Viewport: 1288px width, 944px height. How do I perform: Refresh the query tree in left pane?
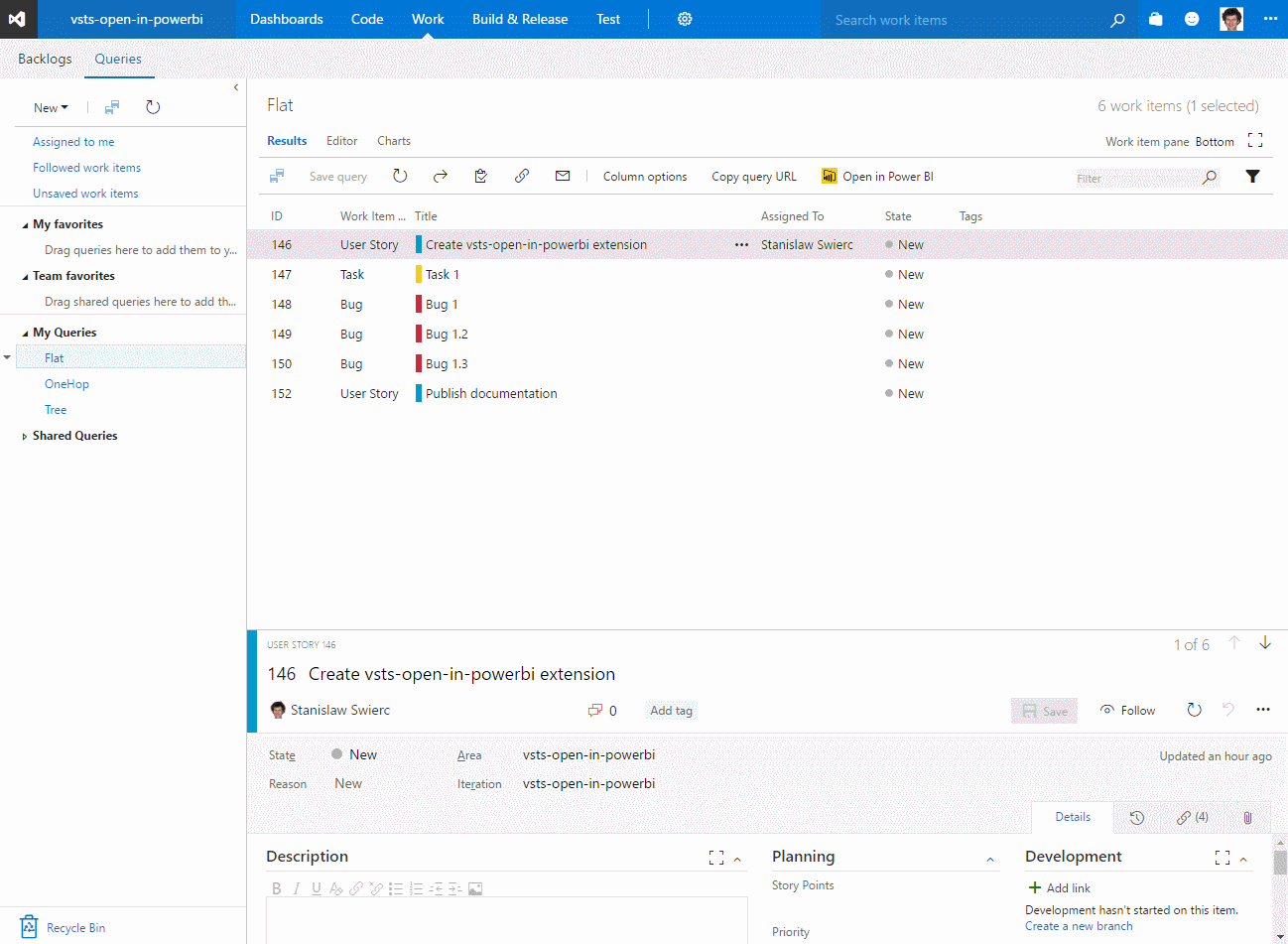[153, 107]
